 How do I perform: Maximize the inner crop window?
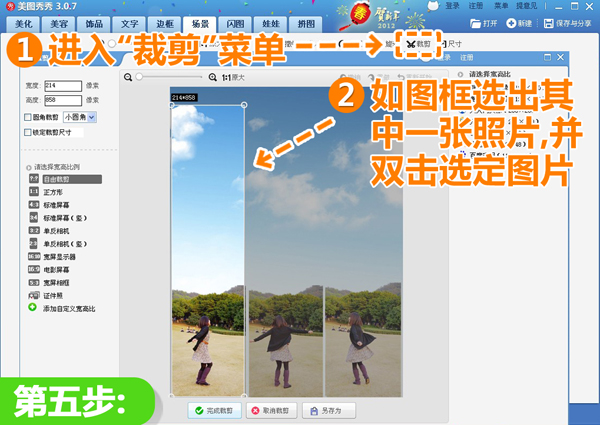coord(548,57)
